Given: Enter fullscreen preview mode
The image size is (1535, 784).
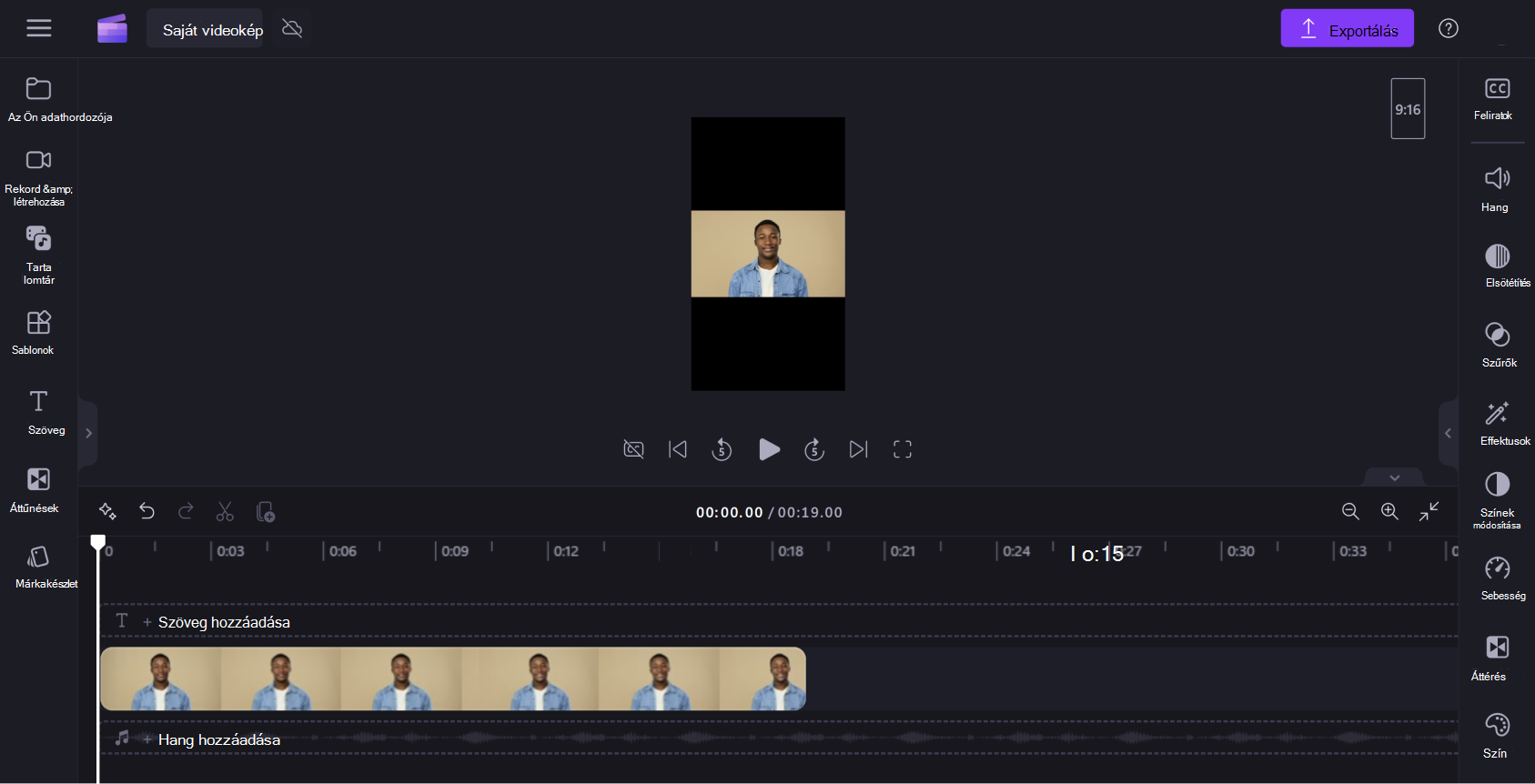Looking at the screenshot, I should pyautogui.click(x=903, y=449).
